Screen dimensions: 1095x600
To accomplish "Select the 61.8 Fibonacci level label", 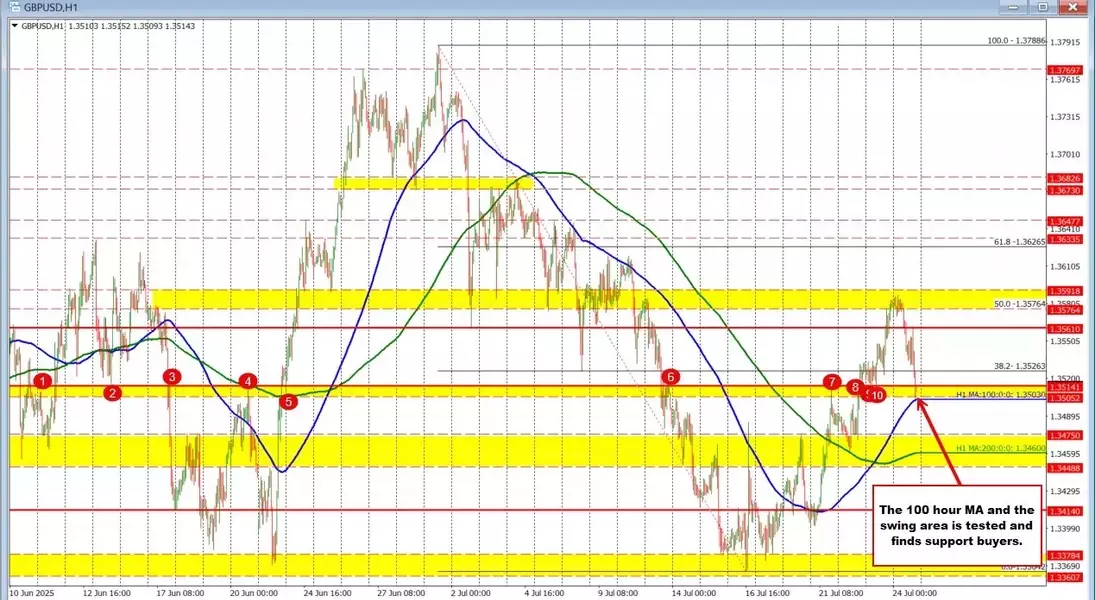I will (x=1016, y=242).
